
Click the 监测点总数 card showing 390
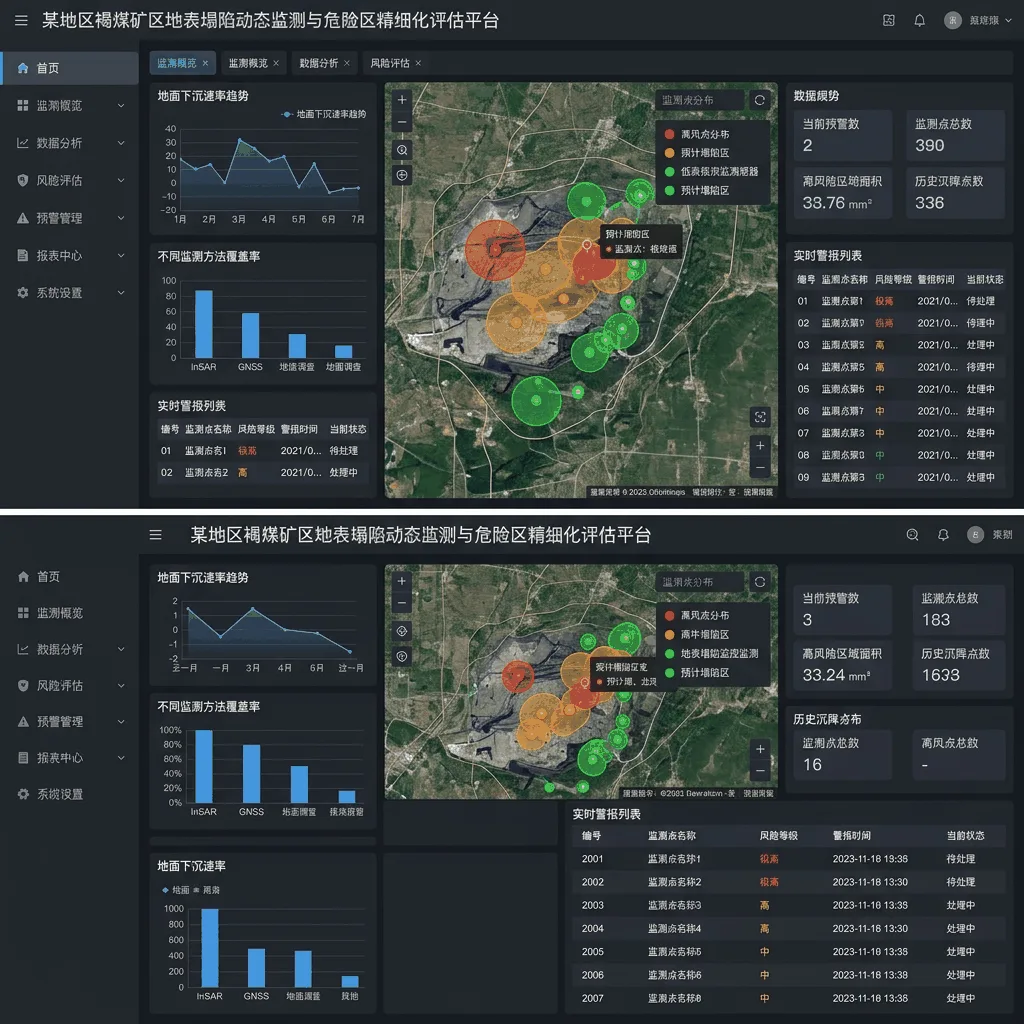coord(955,135)
